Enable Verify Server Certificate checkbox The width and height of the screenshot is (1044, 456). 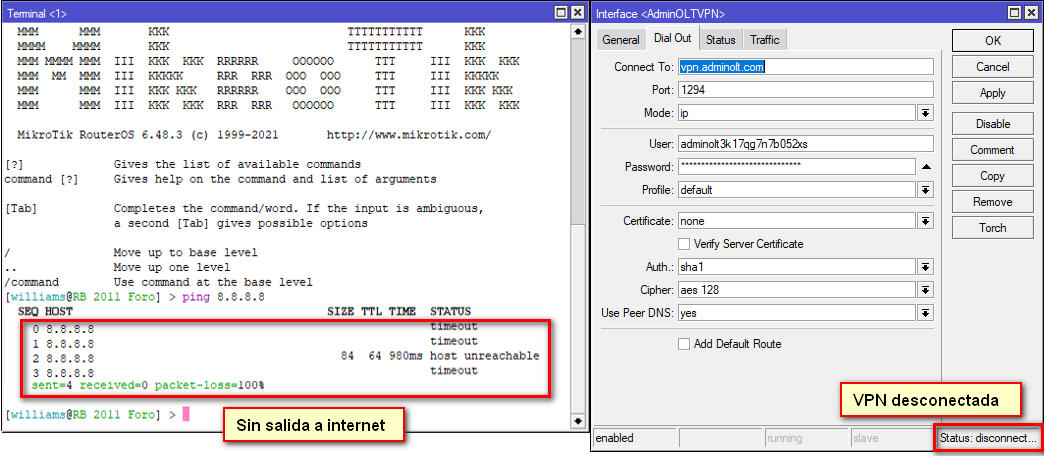click(684, 244)
